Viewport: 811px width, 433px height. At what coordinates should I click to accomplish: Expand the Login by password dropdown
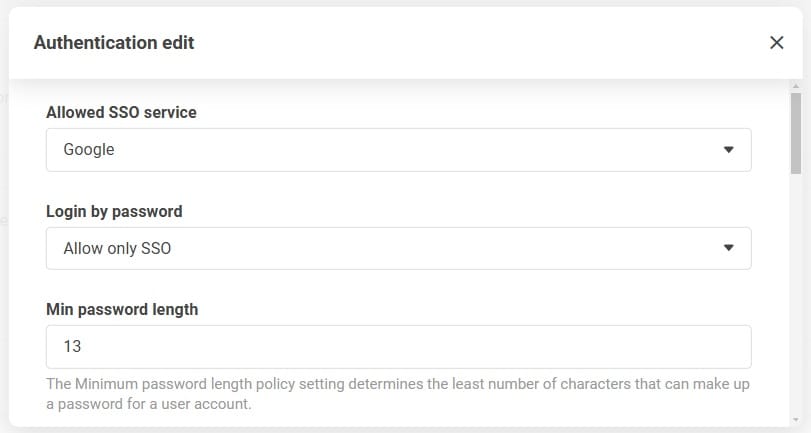(398, 248)
